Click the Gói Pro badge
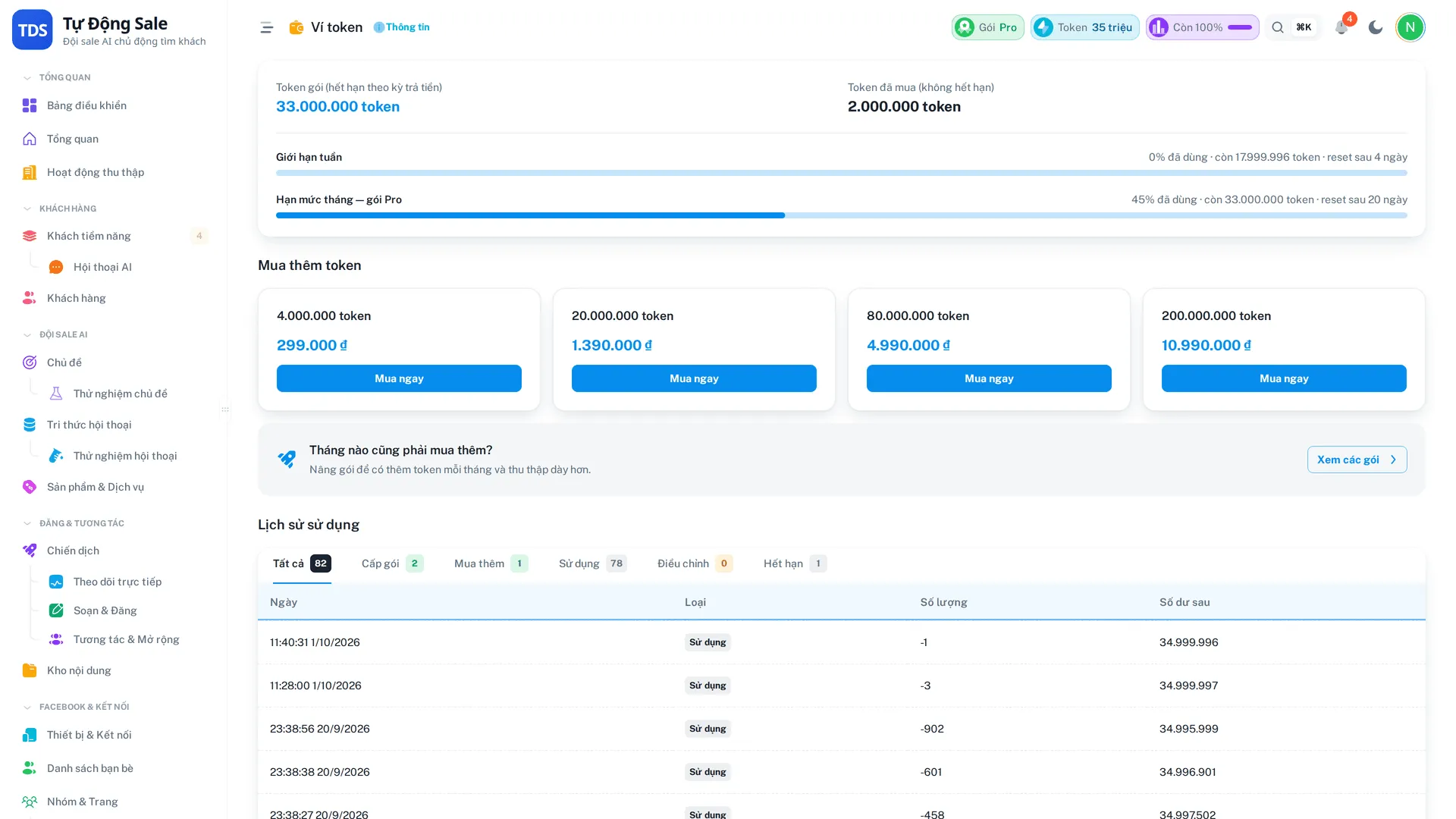Image resolution: width=1456 pixels, height=819 pixels. (x=987, y=27)
